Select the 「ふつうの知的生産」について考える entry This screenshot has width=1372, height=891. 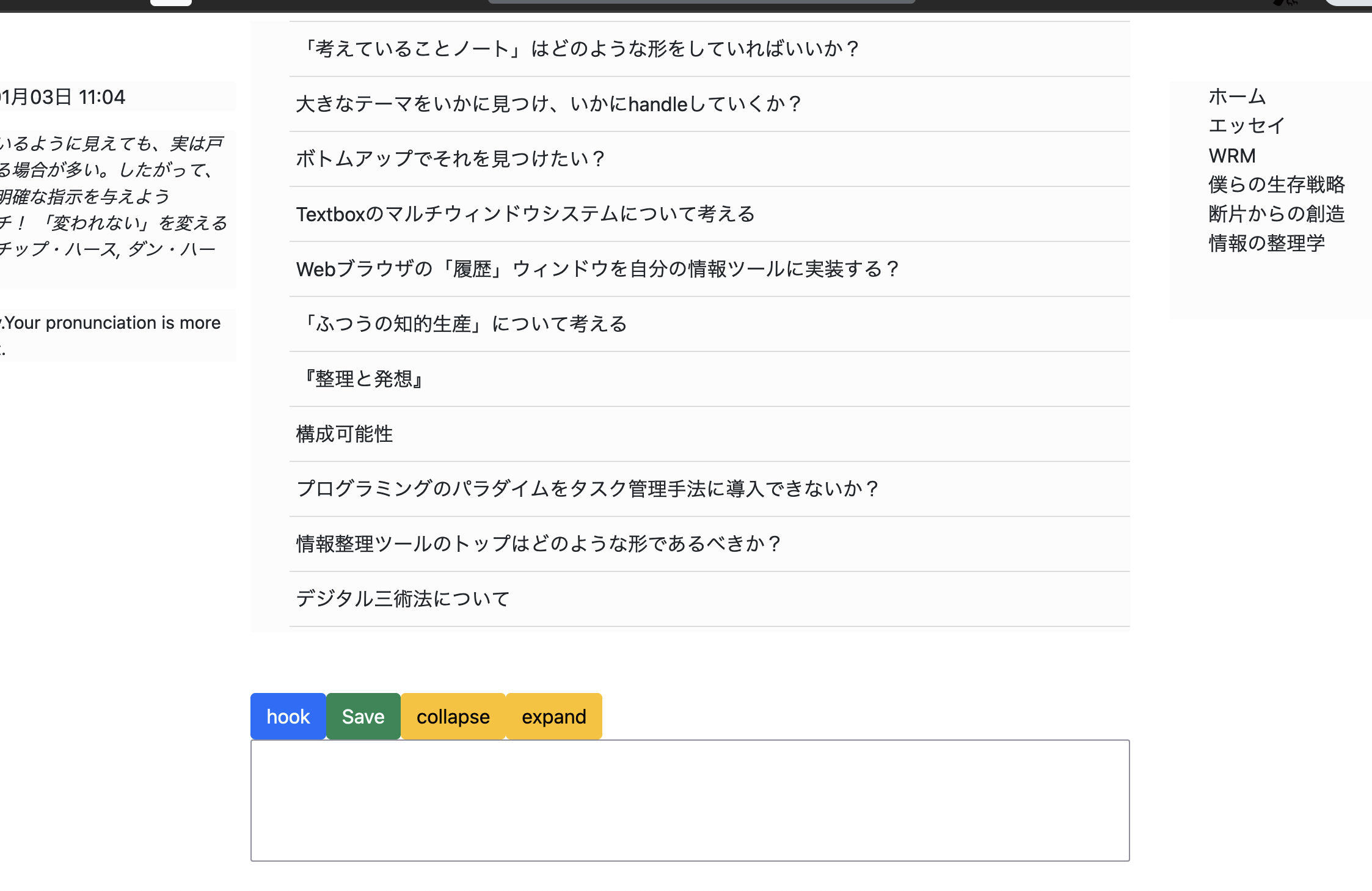coord(465,324)
